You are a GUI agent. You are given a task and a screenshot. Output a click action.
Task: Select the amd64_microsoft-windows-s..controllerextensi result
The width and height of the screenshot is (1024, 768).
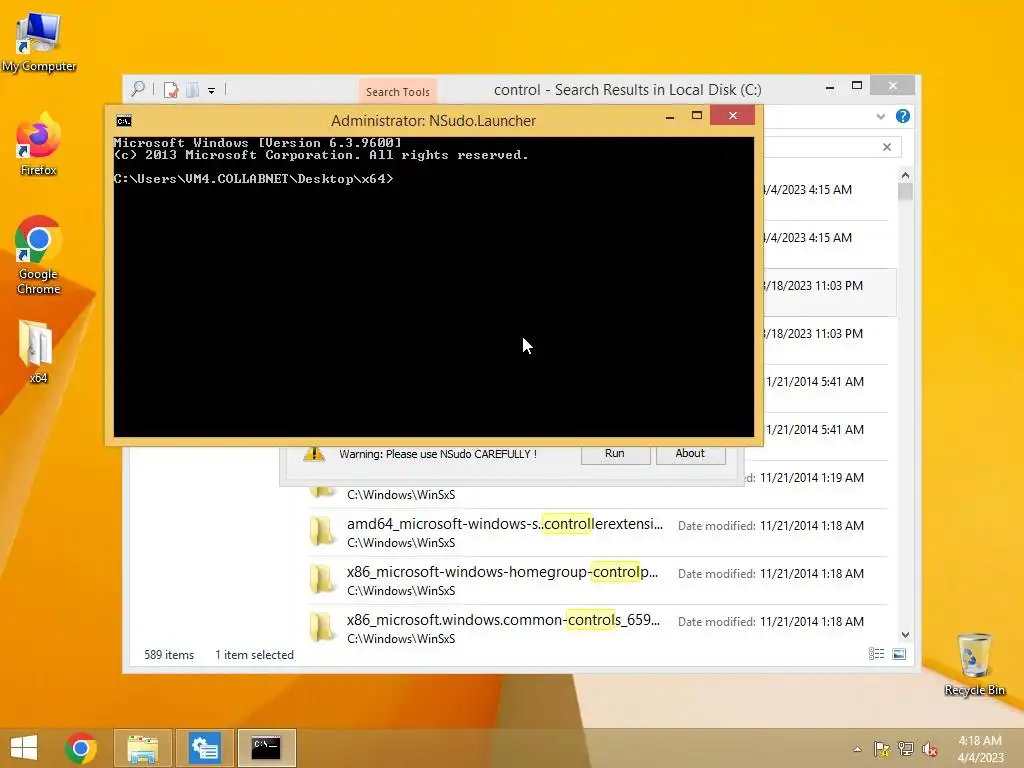(598, 532)
